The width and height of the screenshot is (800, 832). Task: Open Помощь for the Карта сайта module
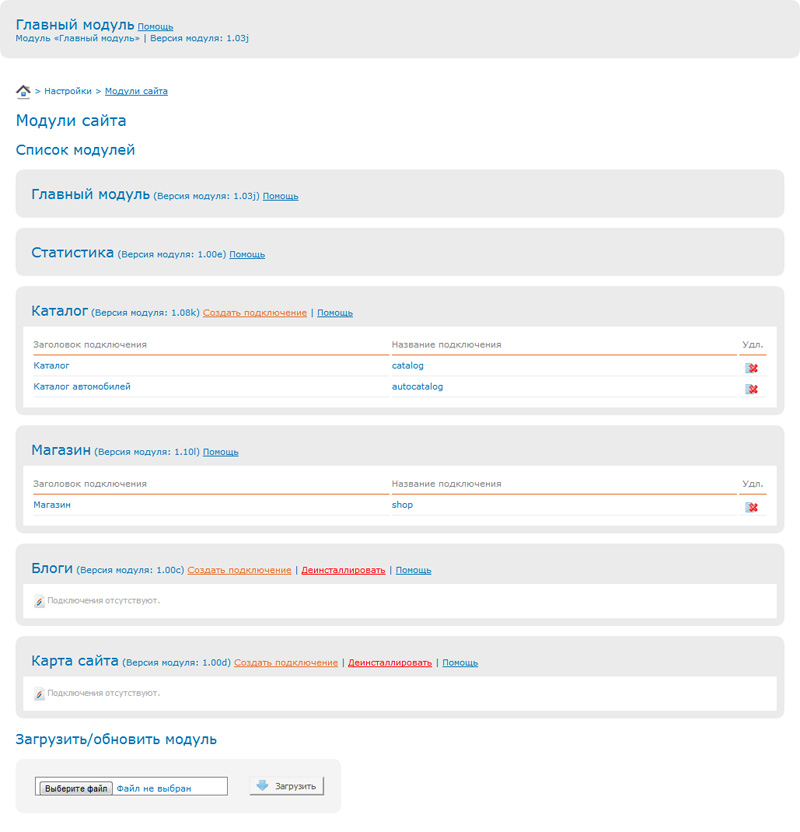point(460,663)
